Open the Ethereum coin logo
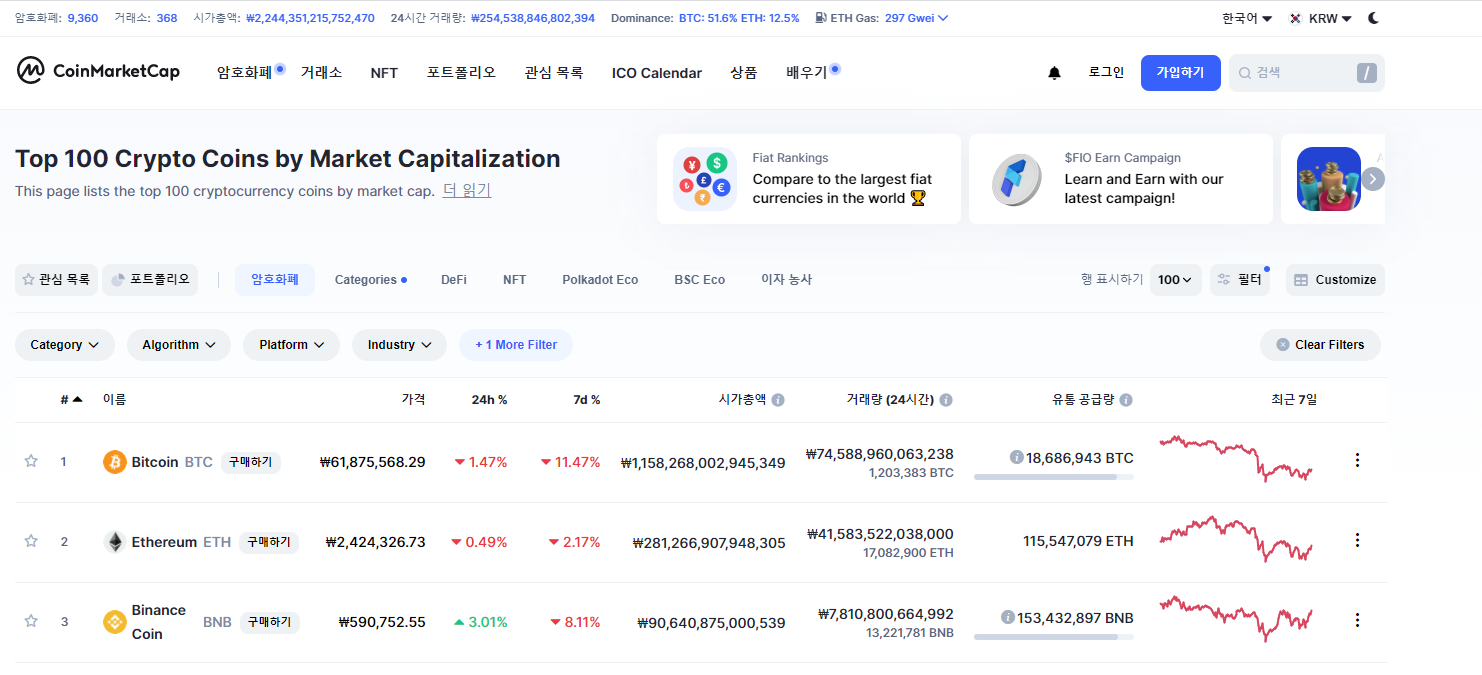 (115, 542)
